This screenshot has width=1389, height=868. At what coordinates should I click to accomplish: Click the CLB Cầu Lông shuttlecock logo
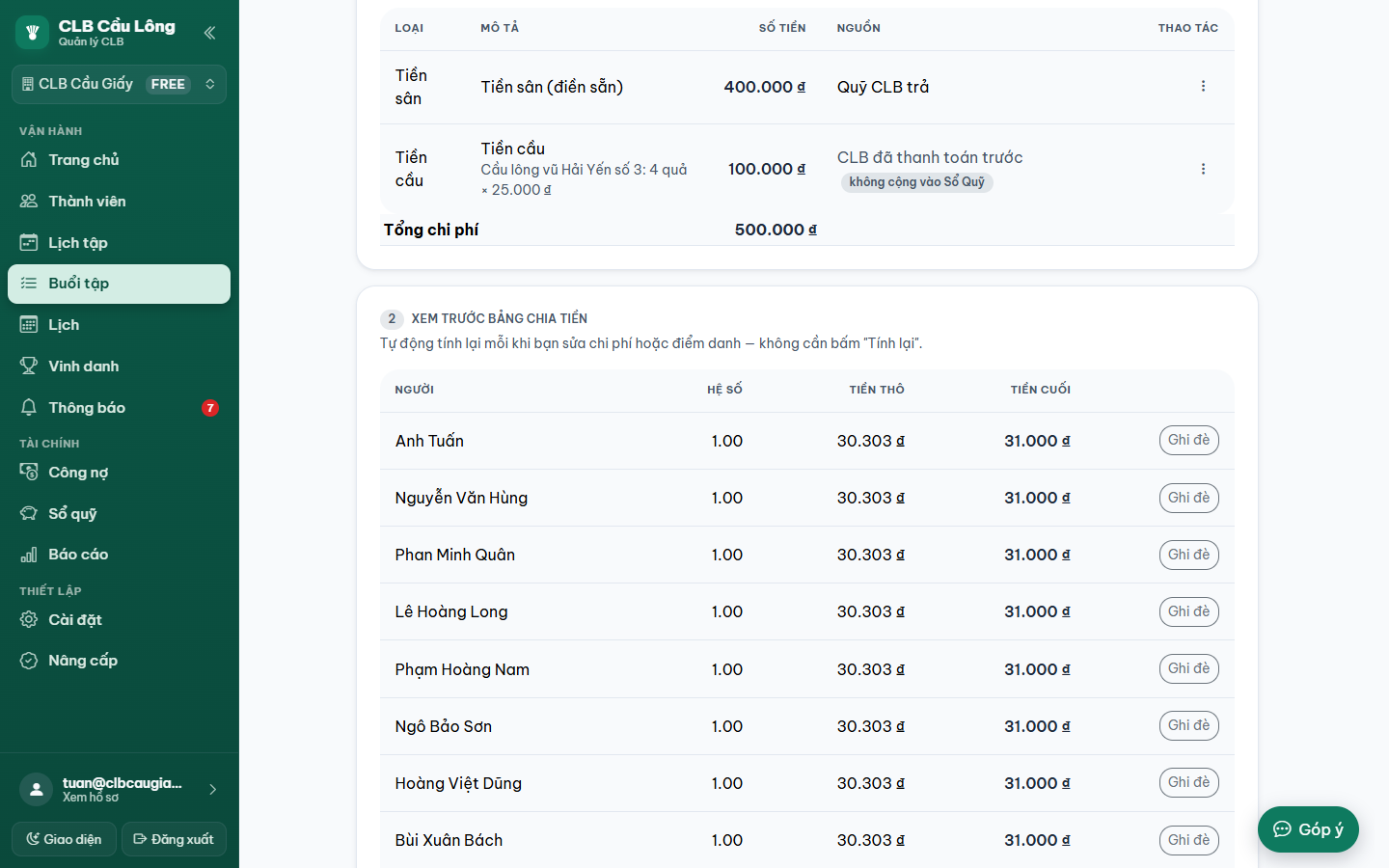click(32, 32)
